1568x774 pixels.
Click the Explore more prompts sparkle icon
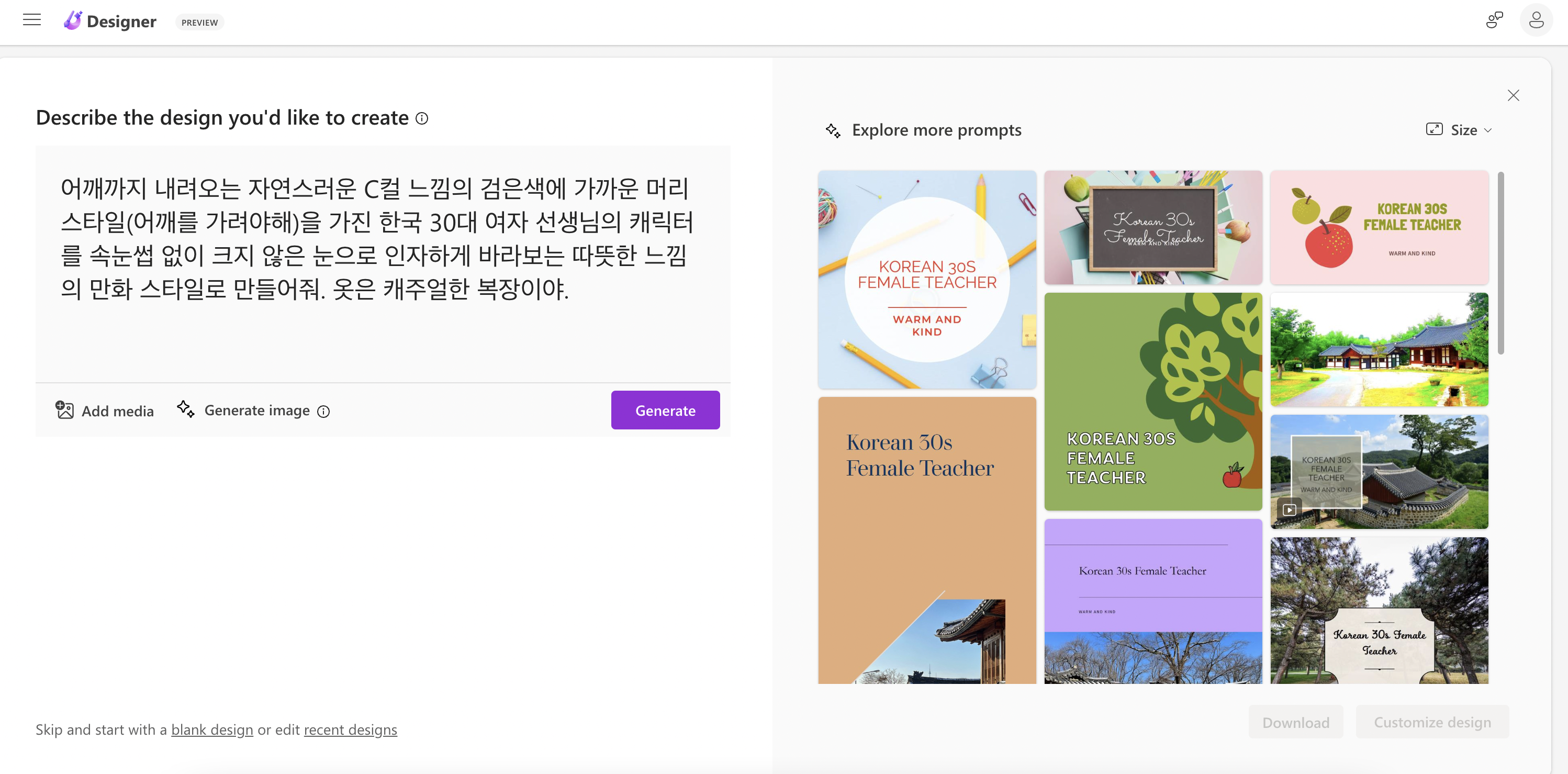click(833, 130)
